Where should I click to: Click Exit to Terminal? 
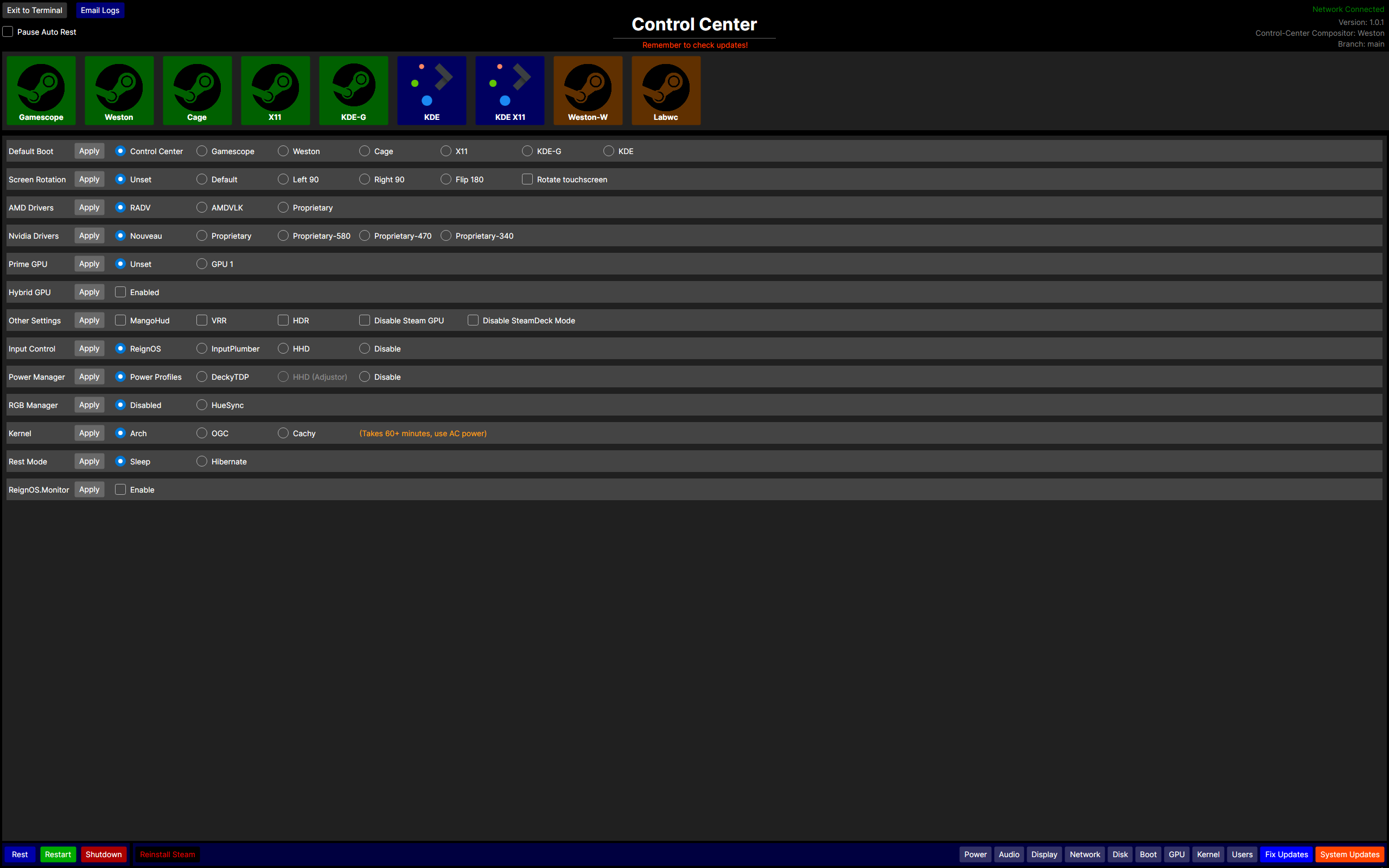pos(34,10)
